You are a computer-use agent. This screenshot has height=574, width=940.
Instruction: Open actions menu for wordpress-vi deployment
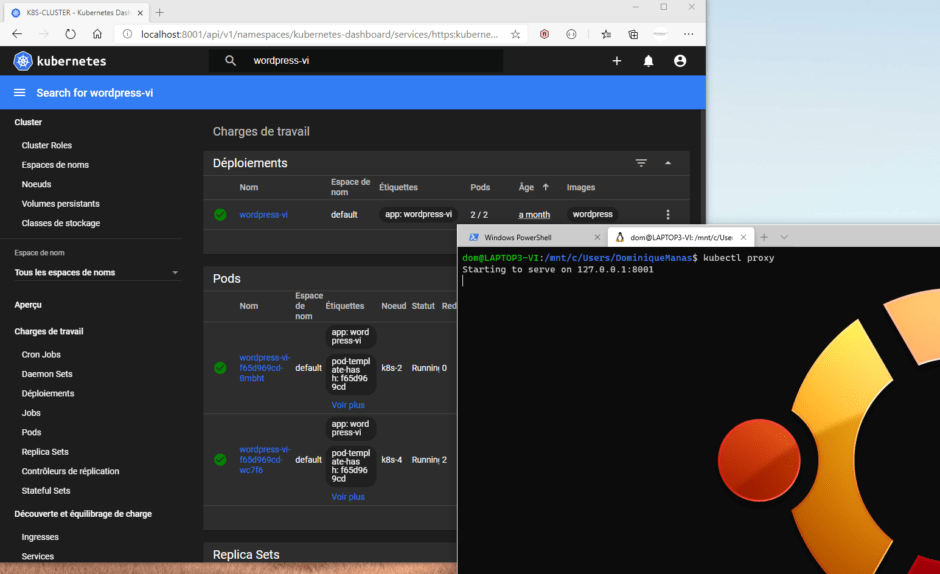click(x=668, y=215)
